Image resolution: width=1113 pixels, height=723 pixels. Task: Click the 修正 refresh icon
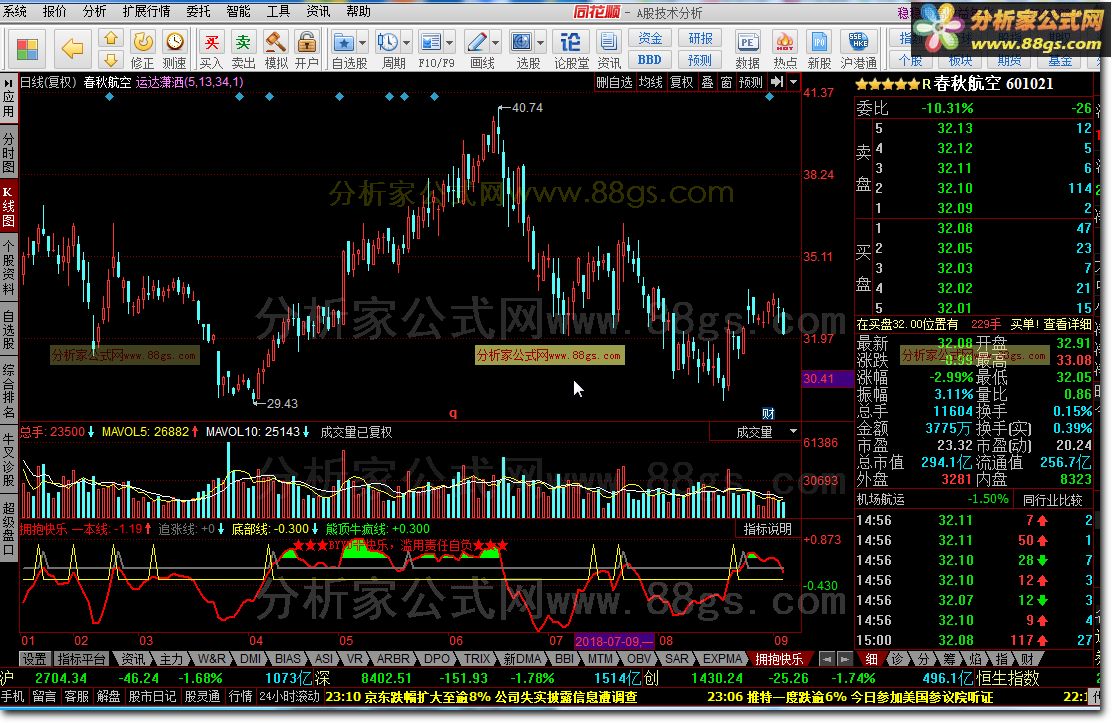tap(143, 42)
